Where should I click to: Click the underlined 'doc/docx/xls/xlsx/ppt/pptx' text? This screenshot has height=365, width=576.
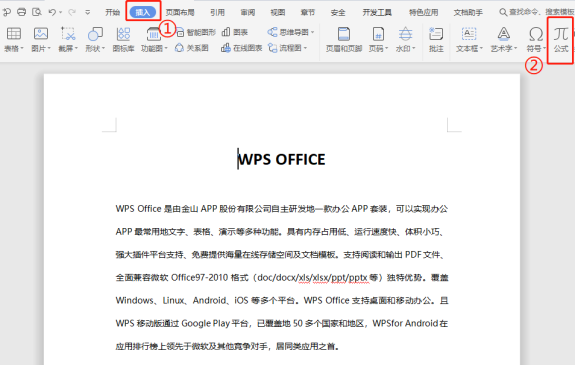coord(313,278)
